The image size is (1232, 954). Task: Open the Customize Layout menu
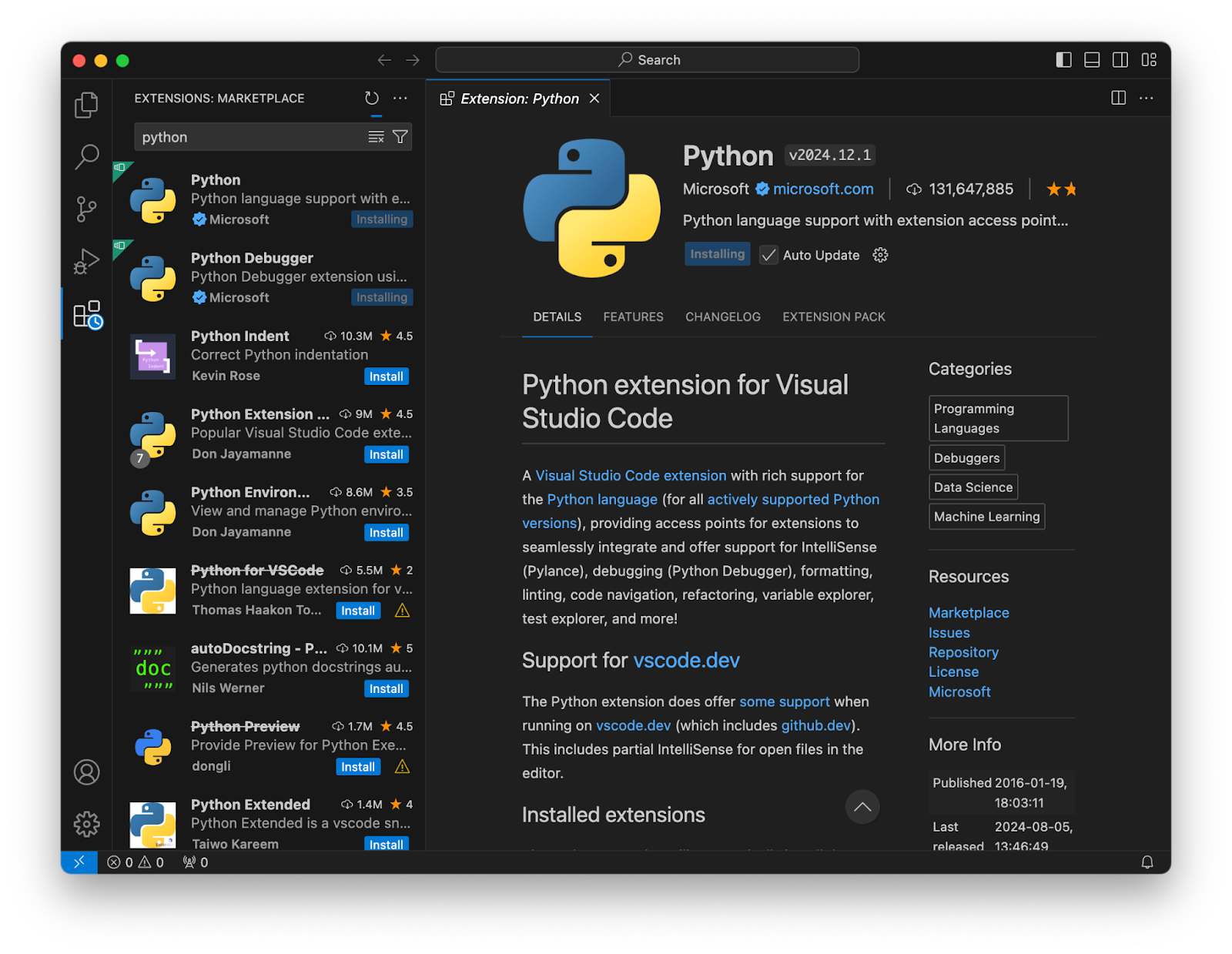[1149, 60]
